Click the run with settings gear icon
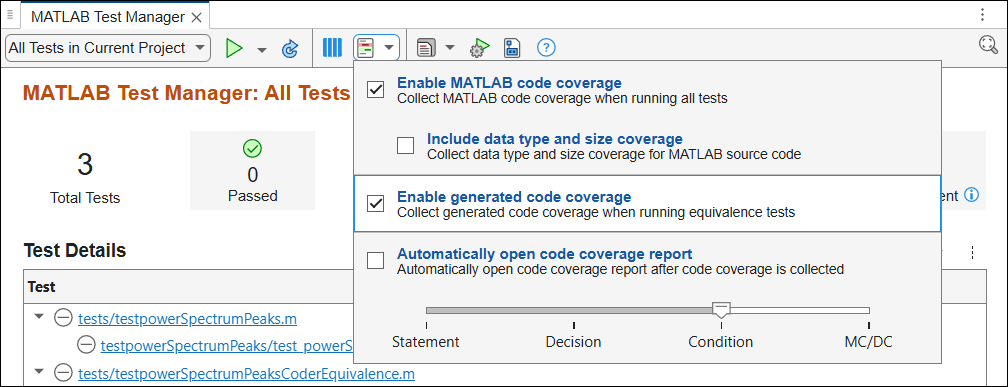 pos(480,48)
